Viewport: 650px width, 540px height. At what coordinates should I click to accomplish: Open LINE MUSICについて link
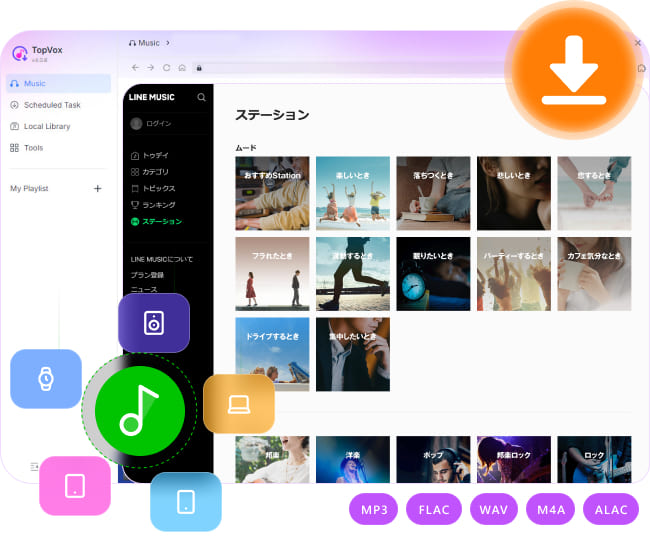tap(162, 259)
